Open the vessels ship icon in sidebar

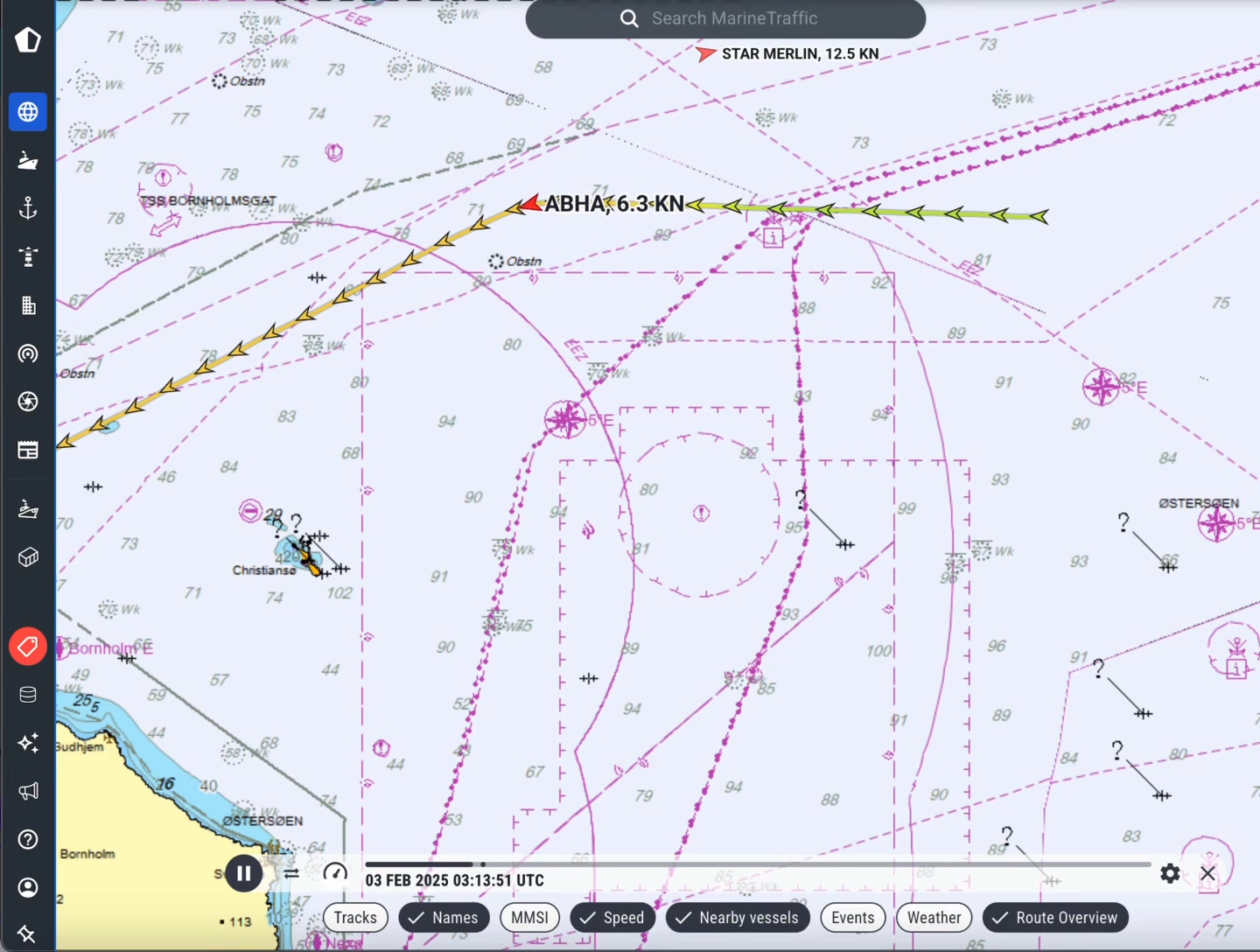28,160
